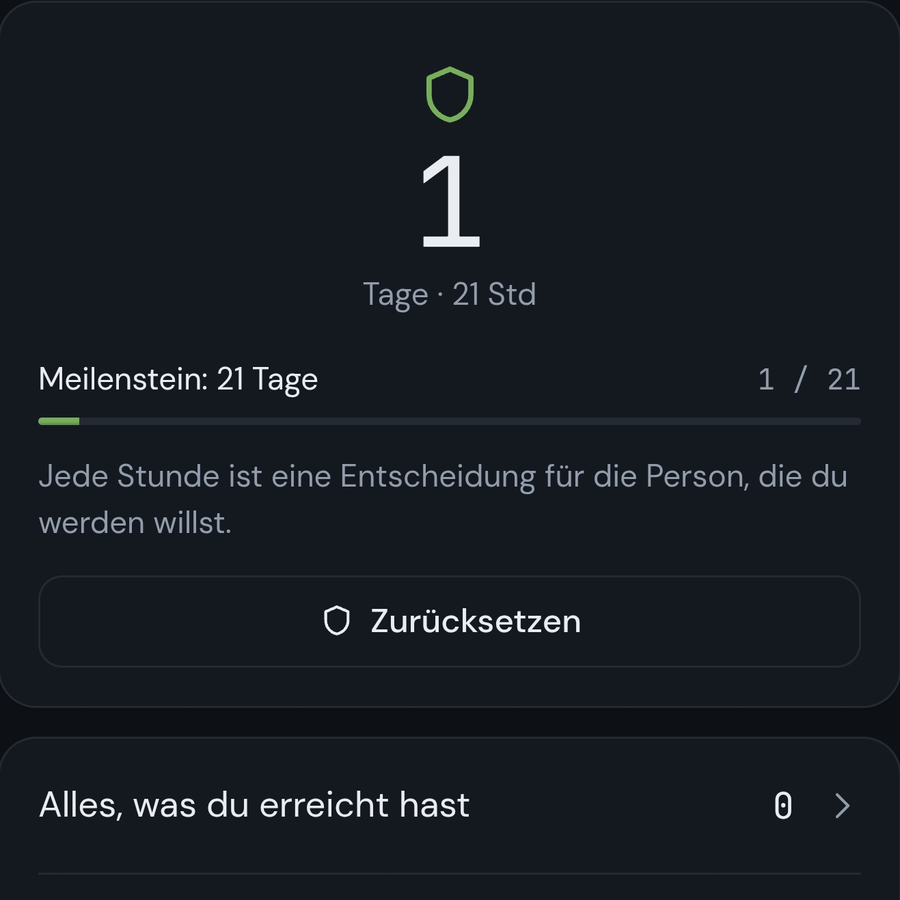This screenshot has width=900, height=900.
Task: Click the green filled part of milestone progress bar
Action: pyautogui.click(x=59, y=421)
